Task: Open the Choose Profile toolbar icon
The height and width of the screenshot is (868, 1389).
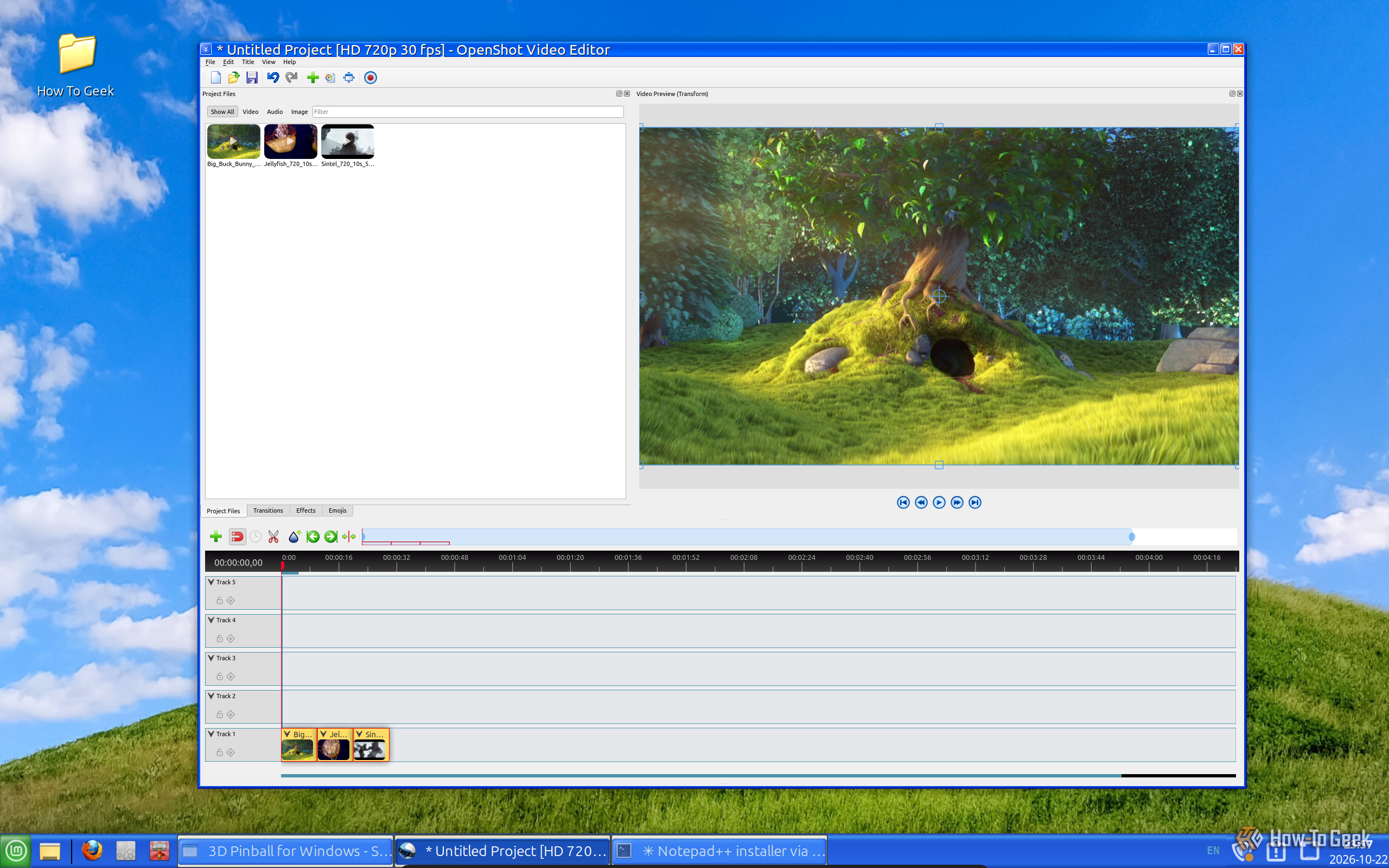Action: point(330,78)
